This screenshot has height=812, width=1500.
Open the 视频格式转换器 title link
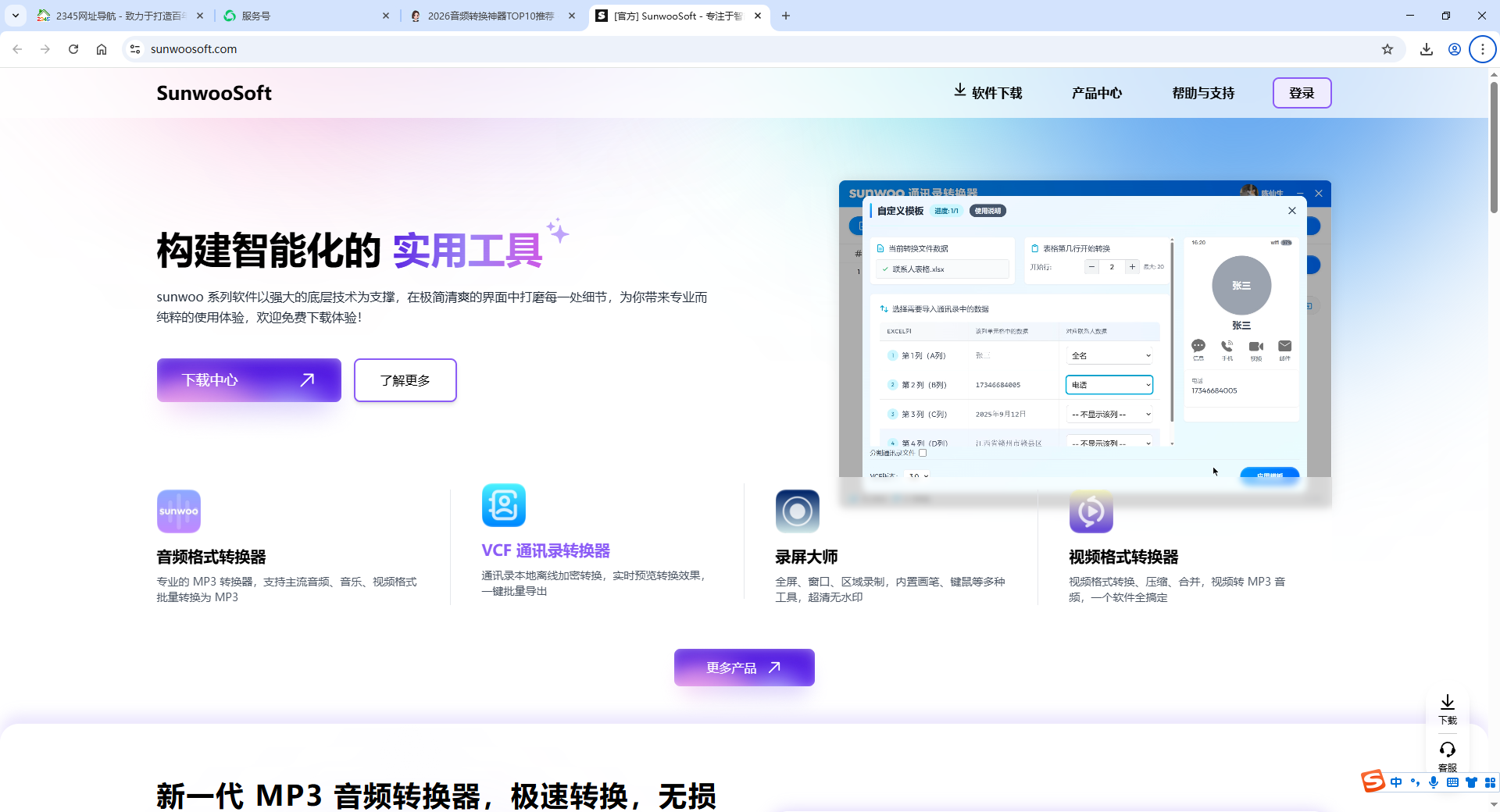click(x=1123, y=557)
